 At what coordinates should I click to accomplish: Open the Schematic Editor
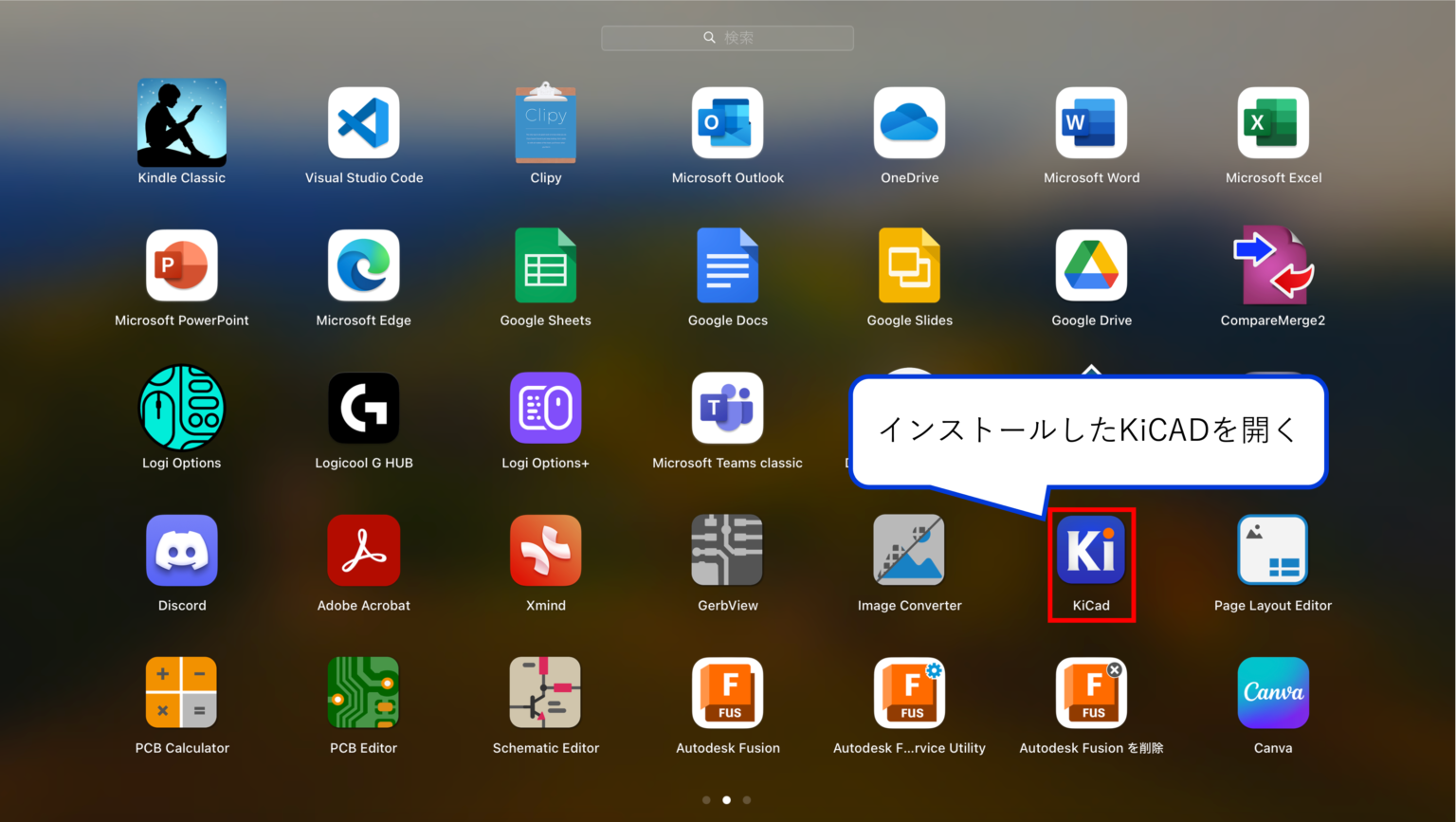point(545,692)
